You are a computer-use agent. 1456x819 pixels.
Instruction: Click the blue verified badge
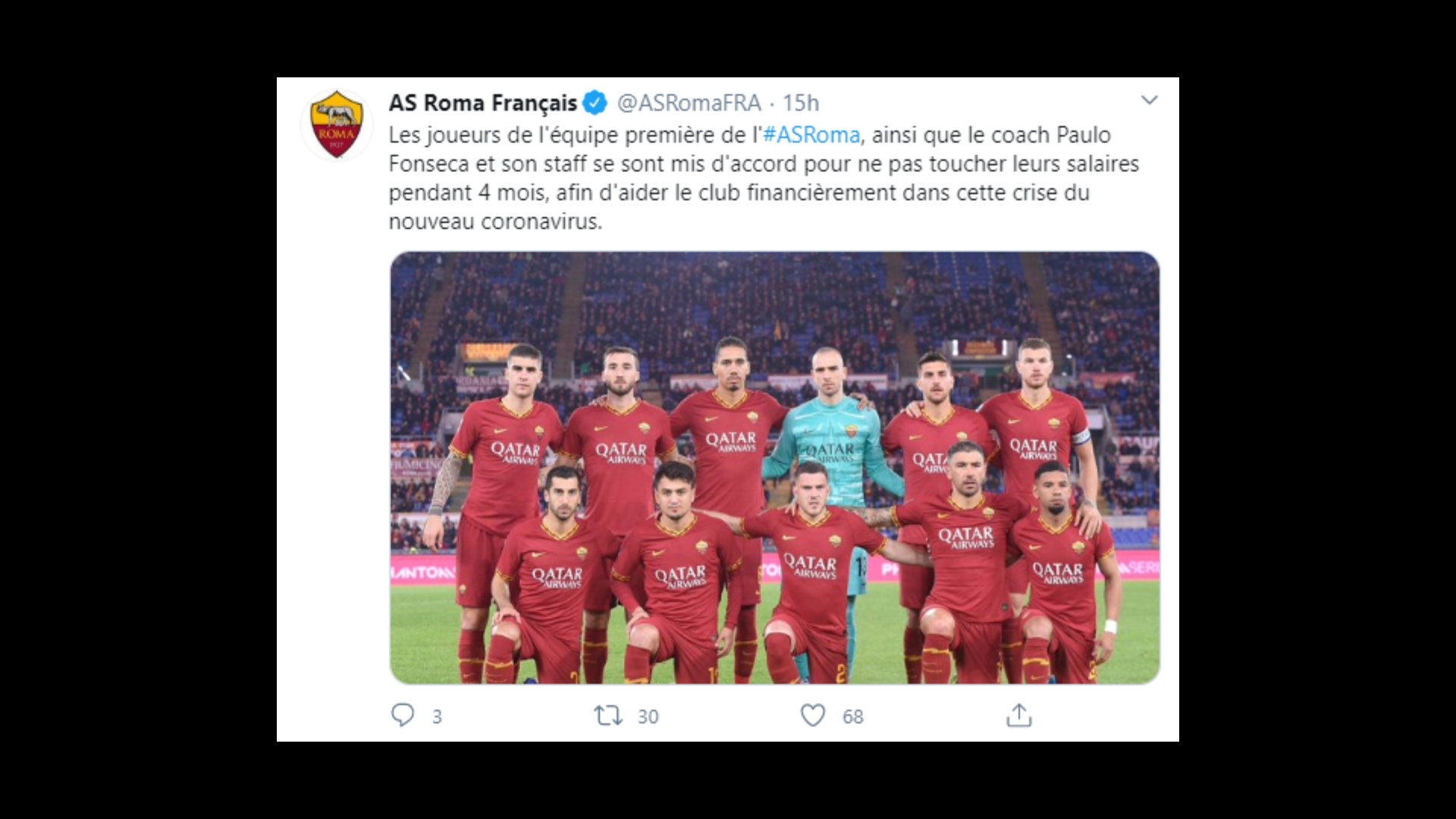595,102
